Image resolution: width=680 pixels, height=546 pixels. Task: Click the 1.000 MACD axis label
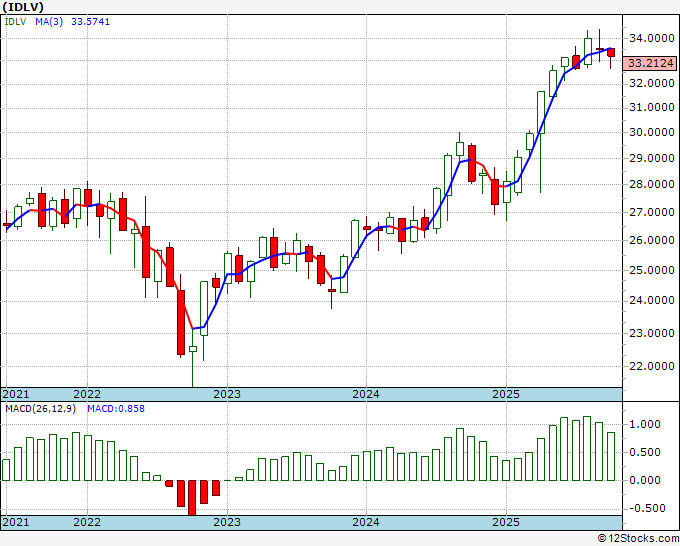tap(644, 424)
